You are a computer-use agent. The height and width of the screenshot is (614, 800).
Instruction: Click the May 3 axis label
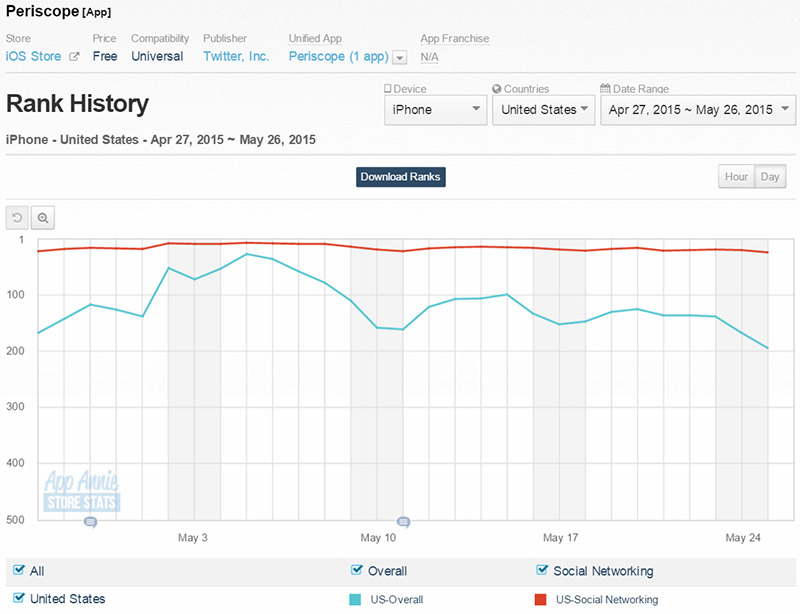pos(192,537)
